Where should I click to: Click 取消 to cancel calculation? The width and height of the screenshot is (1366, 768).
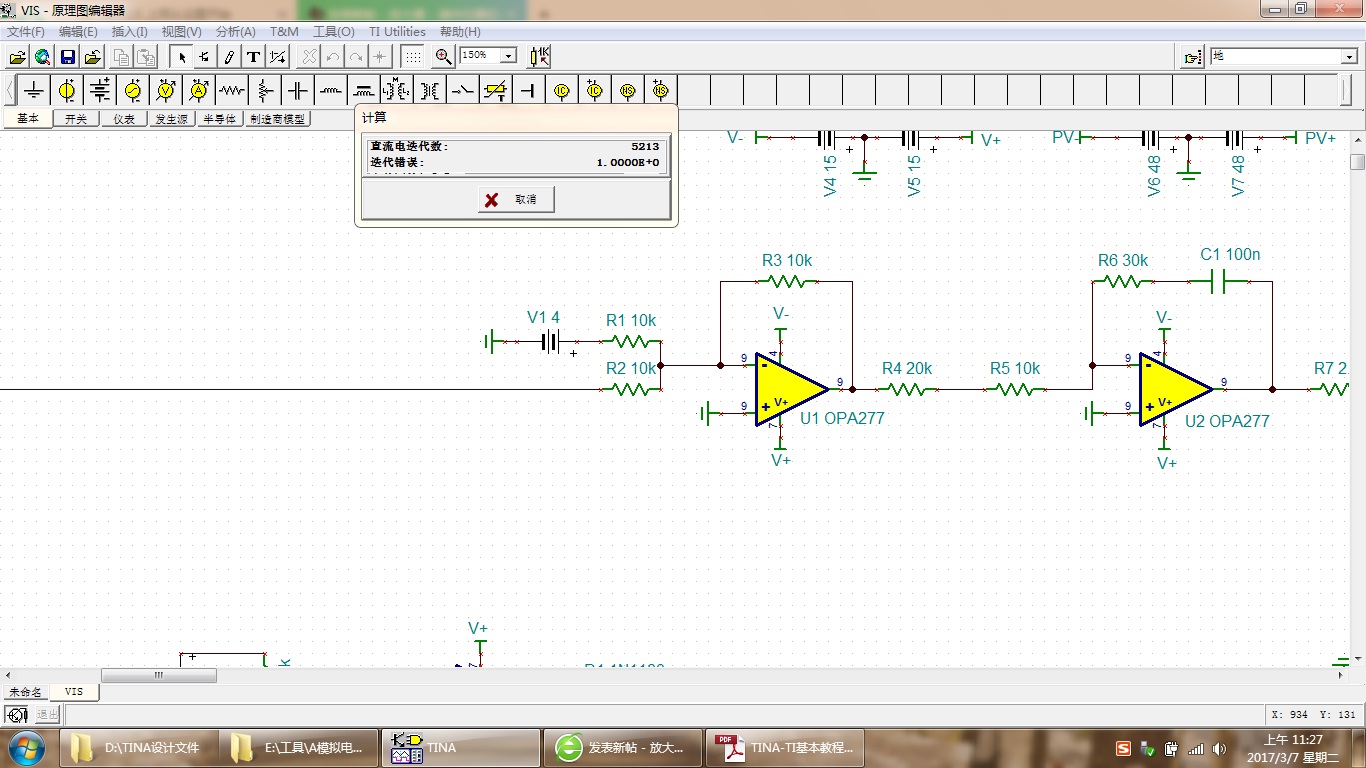(x=516, y=200)
